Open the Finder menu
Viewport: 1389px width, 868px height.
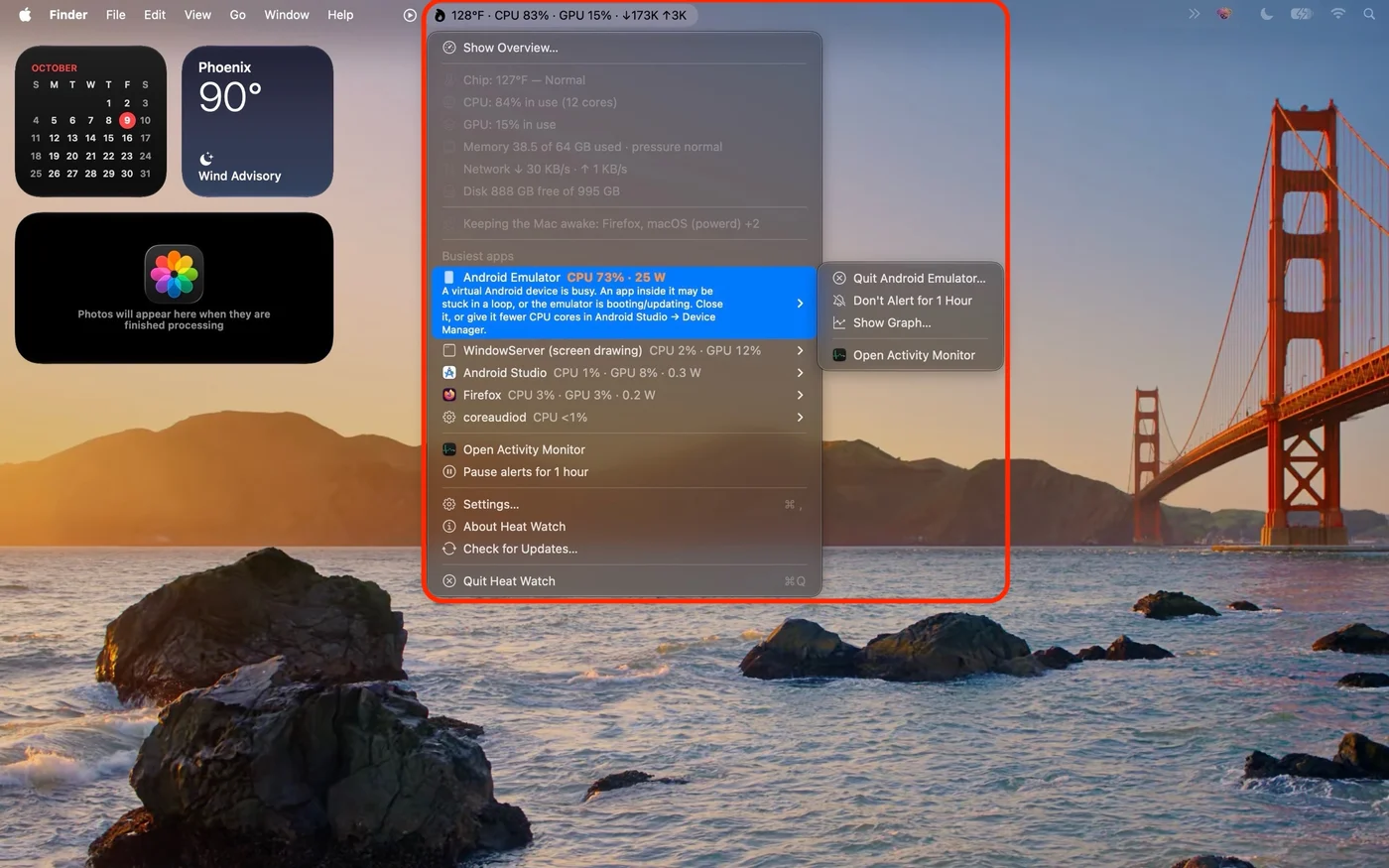click(68, 15)
